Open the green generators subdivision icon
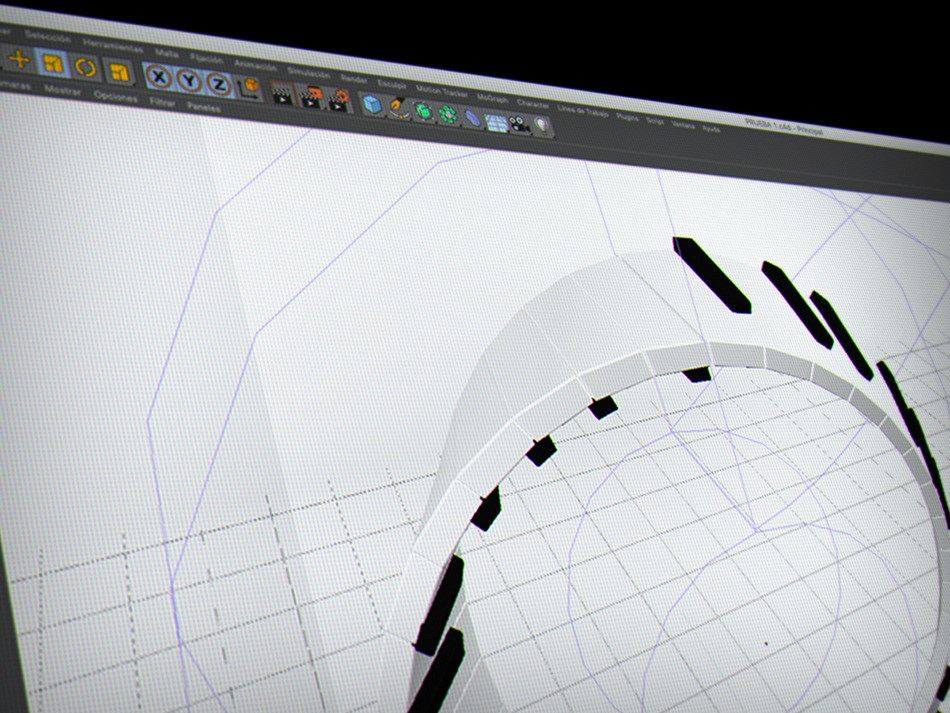Image resolution: width=950 pixels, height=713 pixels. coord(424,111)
